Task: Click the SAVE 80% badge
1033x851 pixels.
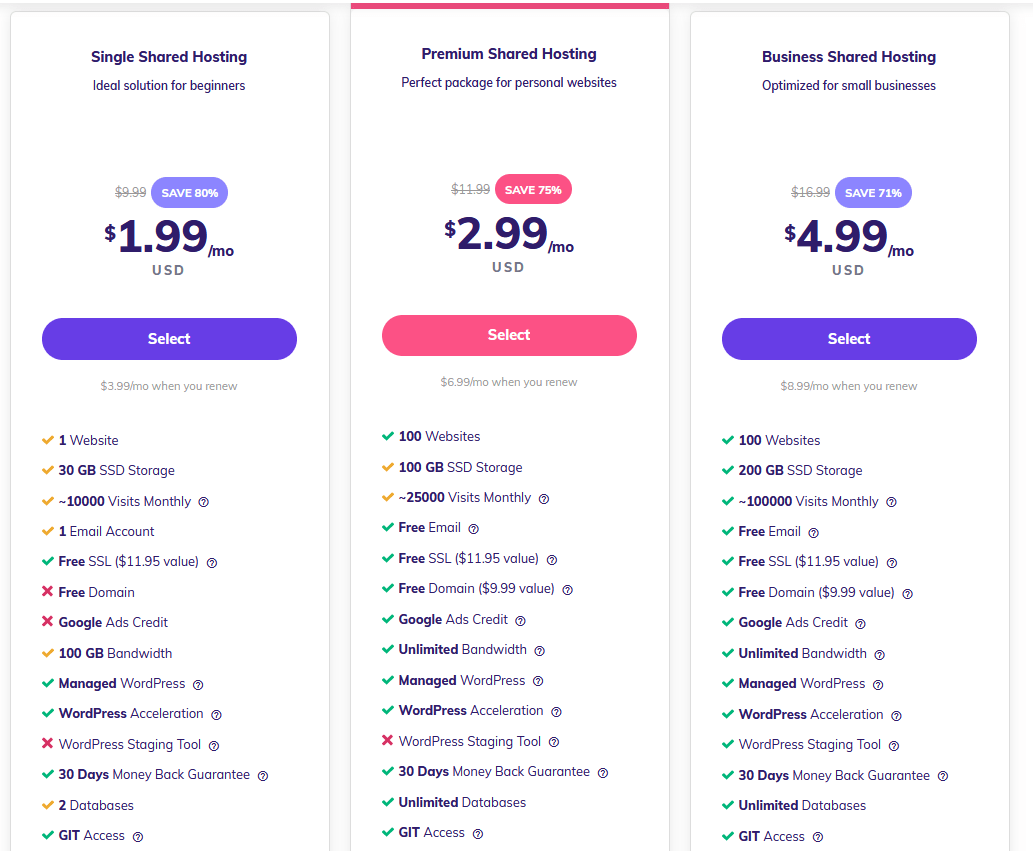Action: [188, 192]
